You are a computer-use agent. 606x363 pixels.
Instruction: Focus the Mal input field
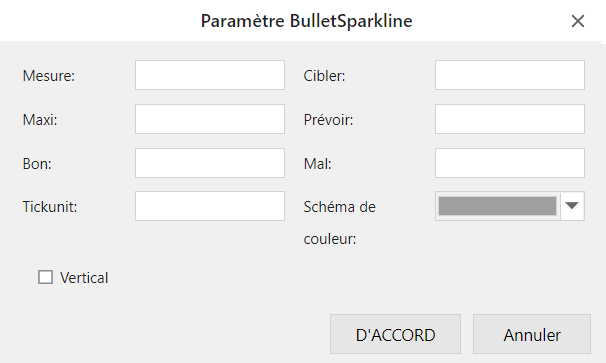[x=510, y=163]
